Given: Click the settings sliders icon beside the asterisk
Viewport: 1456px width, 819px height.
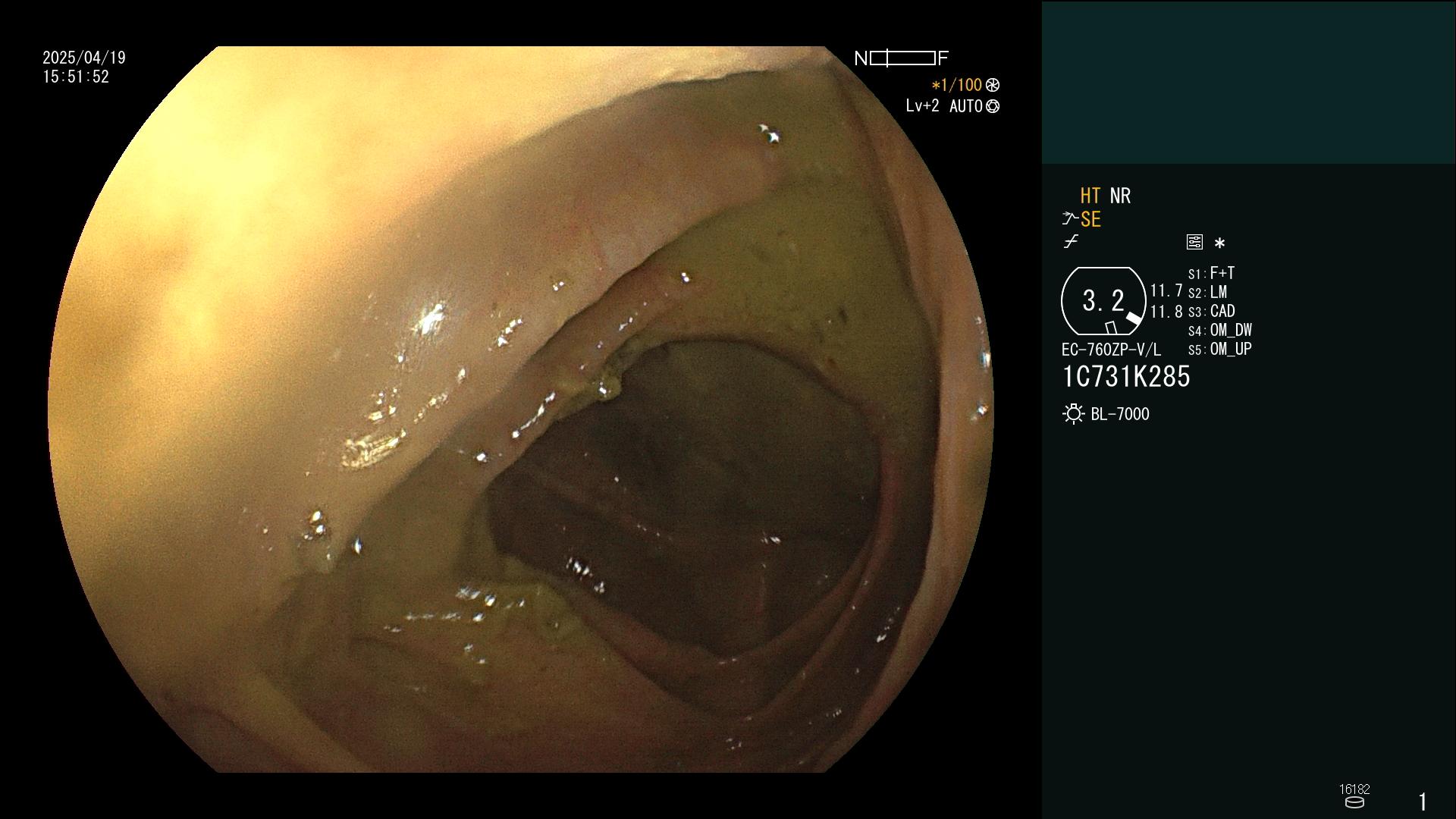Looking at the screenshot, I should pyautogui.click(x=1194, y=243).
